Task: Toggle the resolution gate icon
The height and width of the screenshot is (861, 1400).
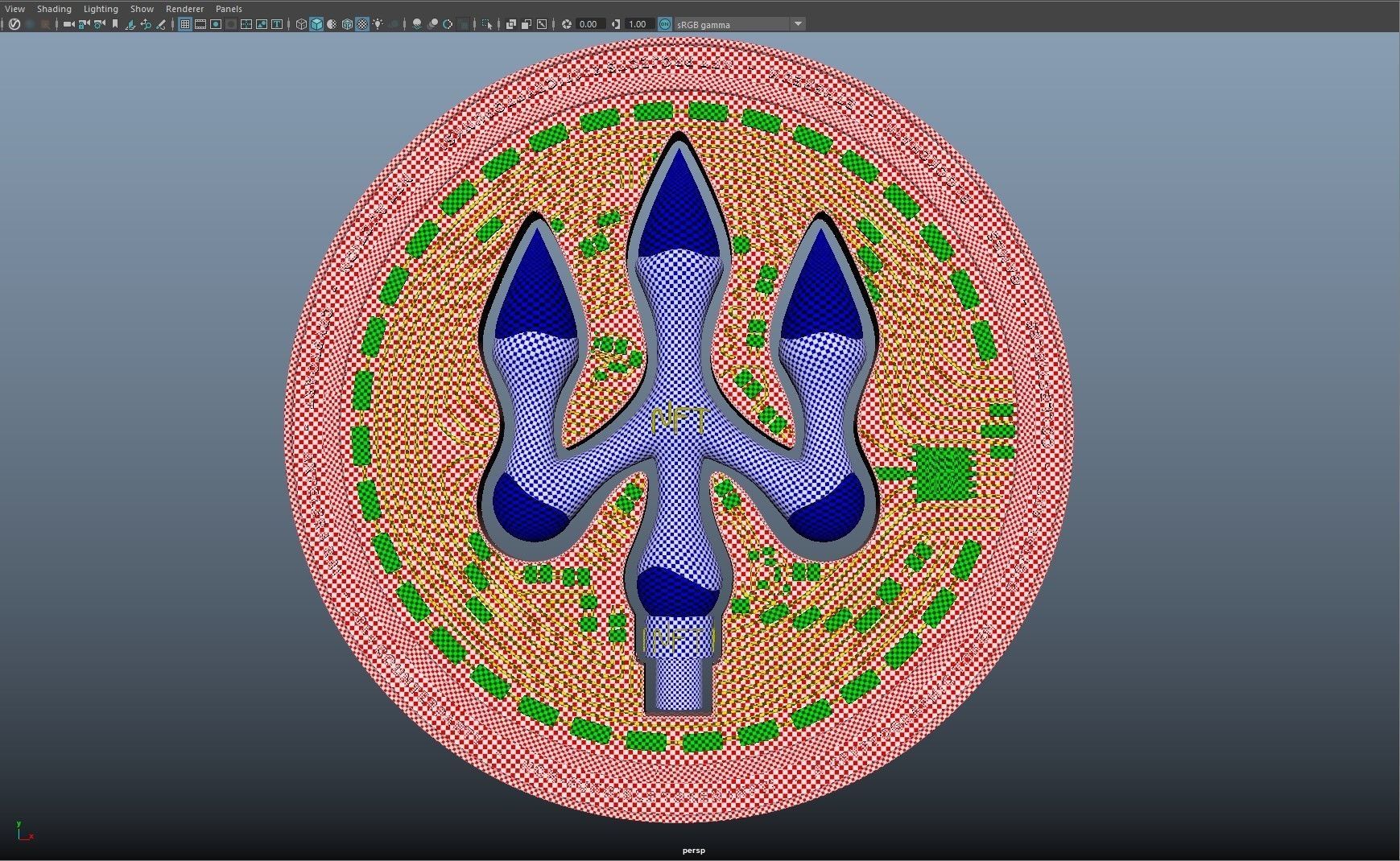Action: coord(216,24)
